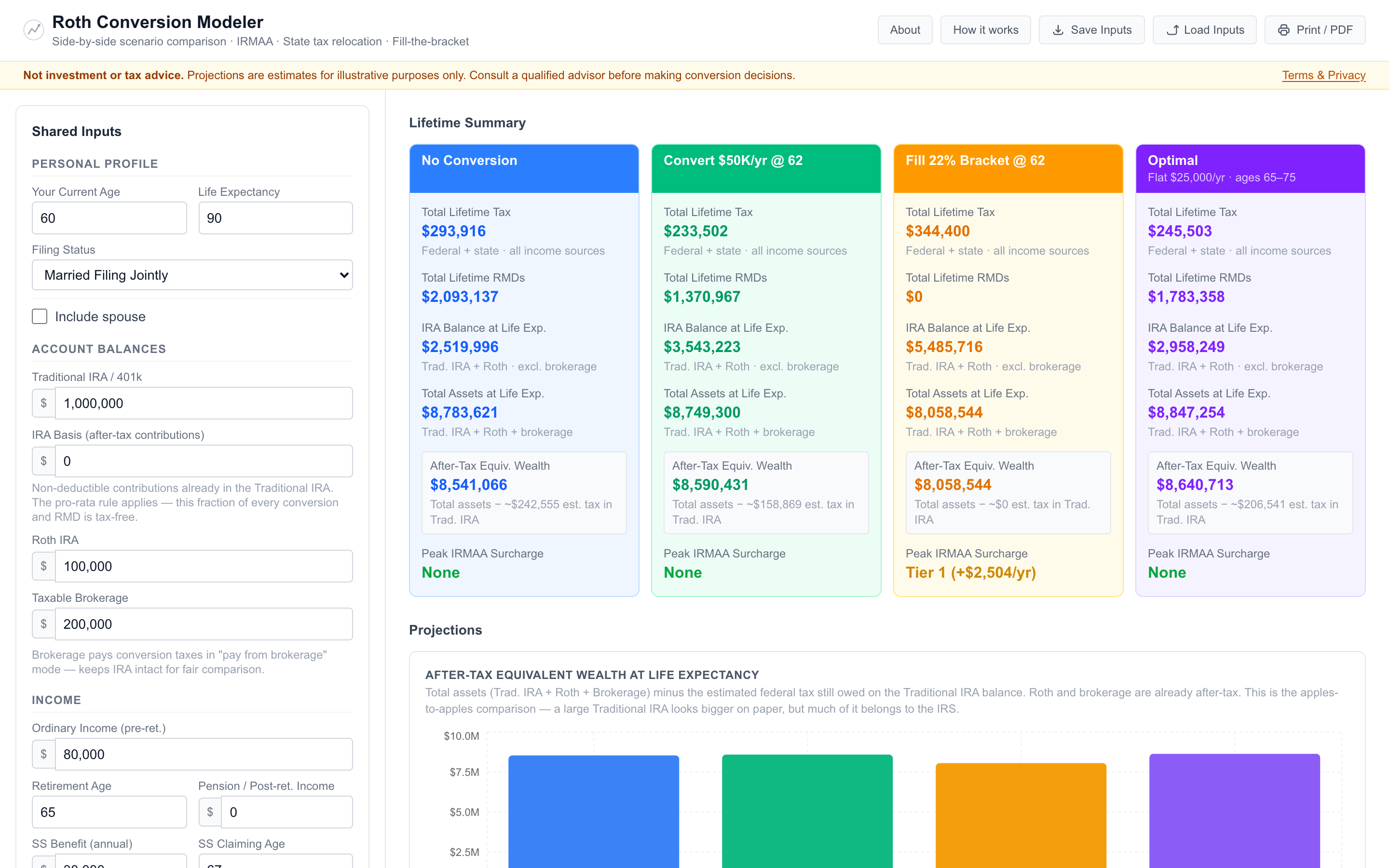Click the $8,541,066 after-tax wealth value

click(468, 485)
